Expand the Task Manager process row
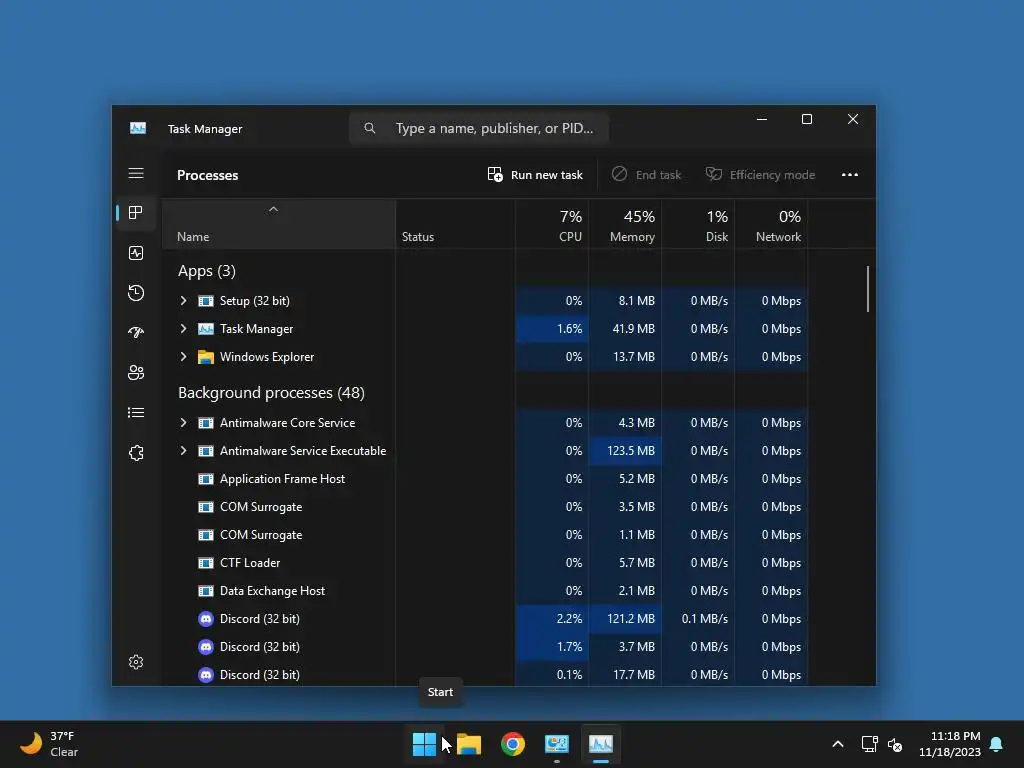The image size is (1024, 768). point(184,328)
